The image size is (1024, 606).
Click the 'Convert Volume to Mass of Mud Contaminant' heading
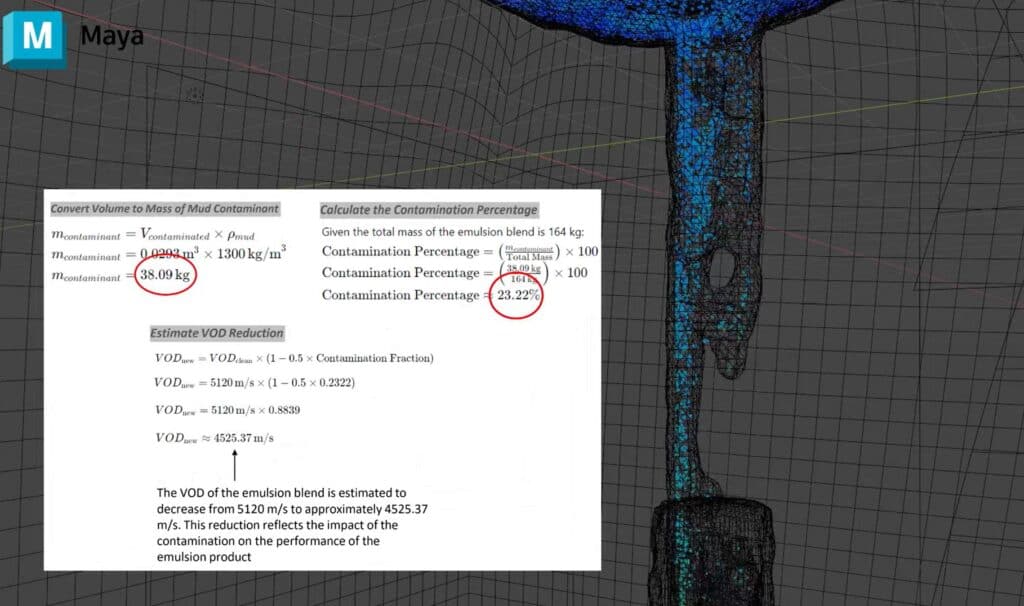click(164, 209)
